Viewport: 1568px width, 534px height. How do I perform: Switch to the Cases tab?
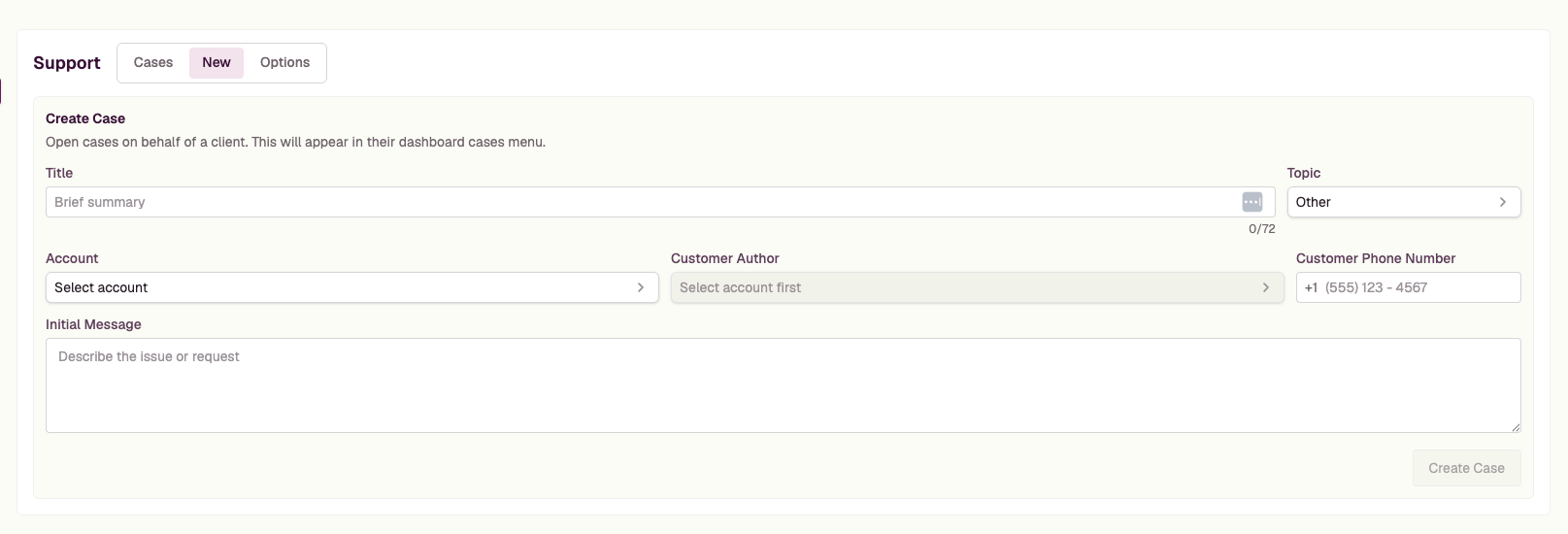coord(153,62)
